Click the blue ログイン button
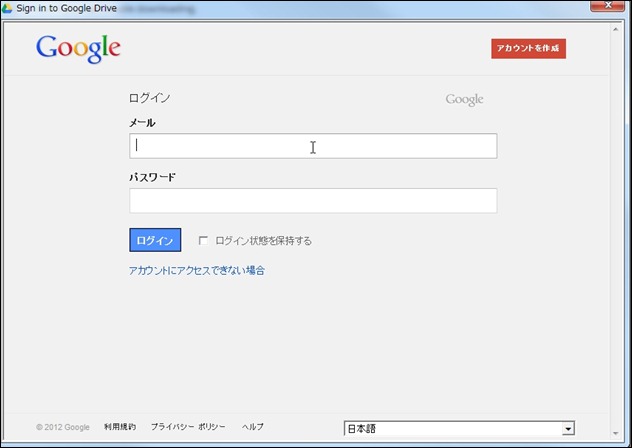This screenshot has width=632, height=448. tap(155, 240)
